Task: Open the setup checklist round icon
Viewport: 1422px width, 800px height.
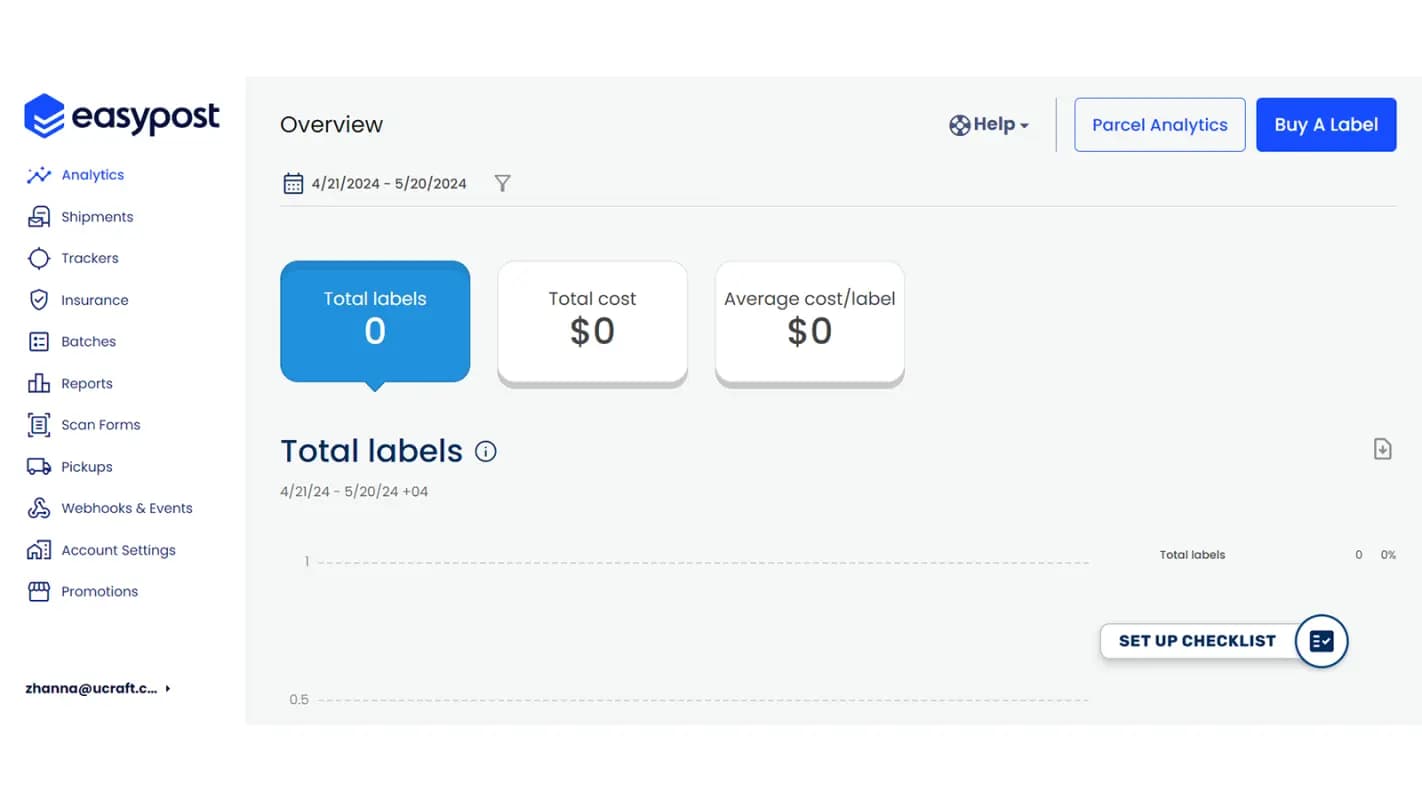Action: click(x=1321, y=641)
